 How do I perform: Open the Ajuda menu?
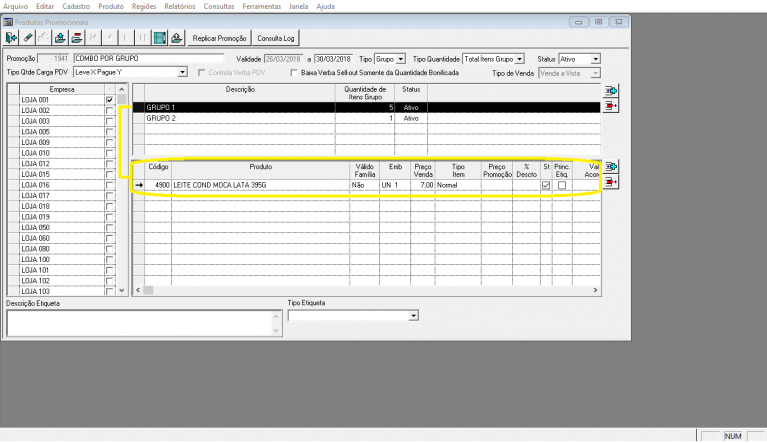326,6
